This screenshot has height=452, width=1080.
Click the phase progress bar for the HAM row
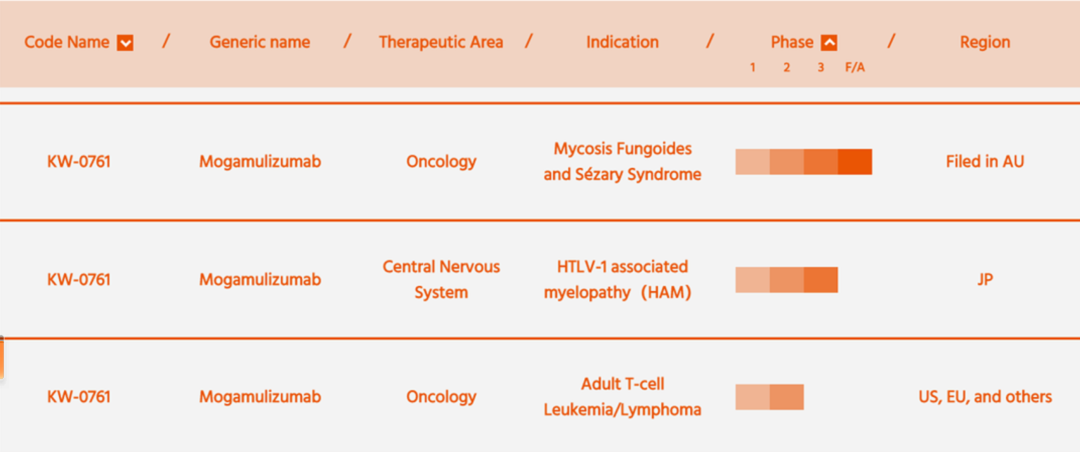pos(787,279)
